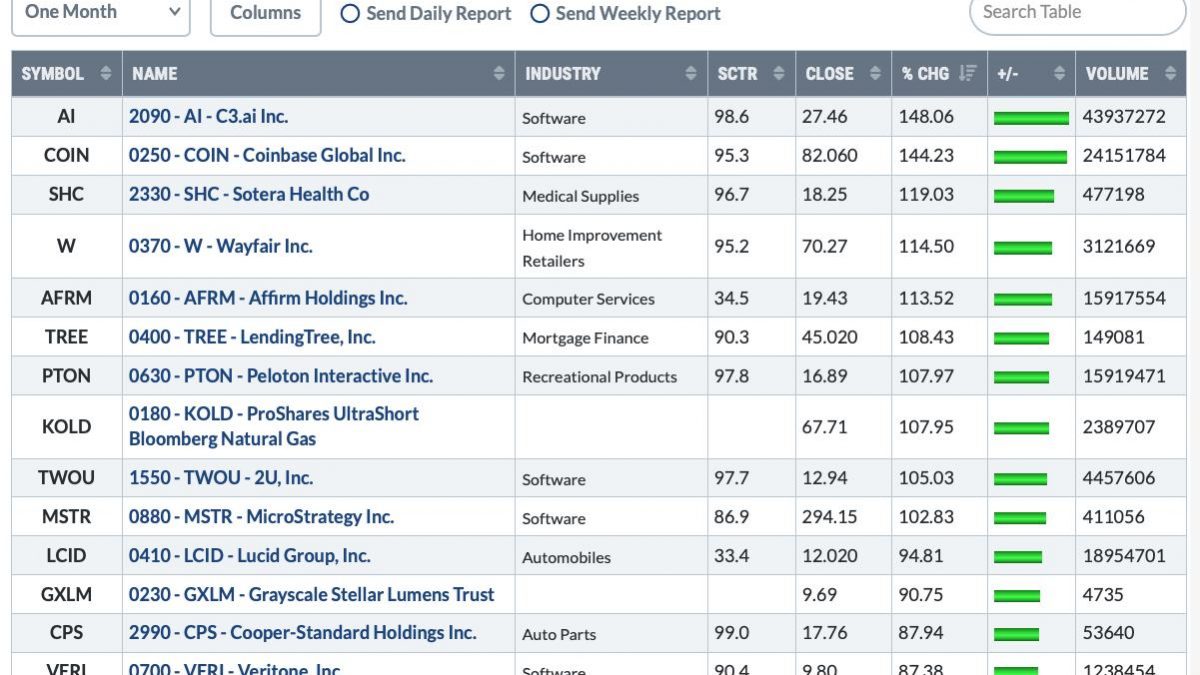Open 2U, Inc. stock link
Screen dimensions: 1200x675
[x=221, y=478]
